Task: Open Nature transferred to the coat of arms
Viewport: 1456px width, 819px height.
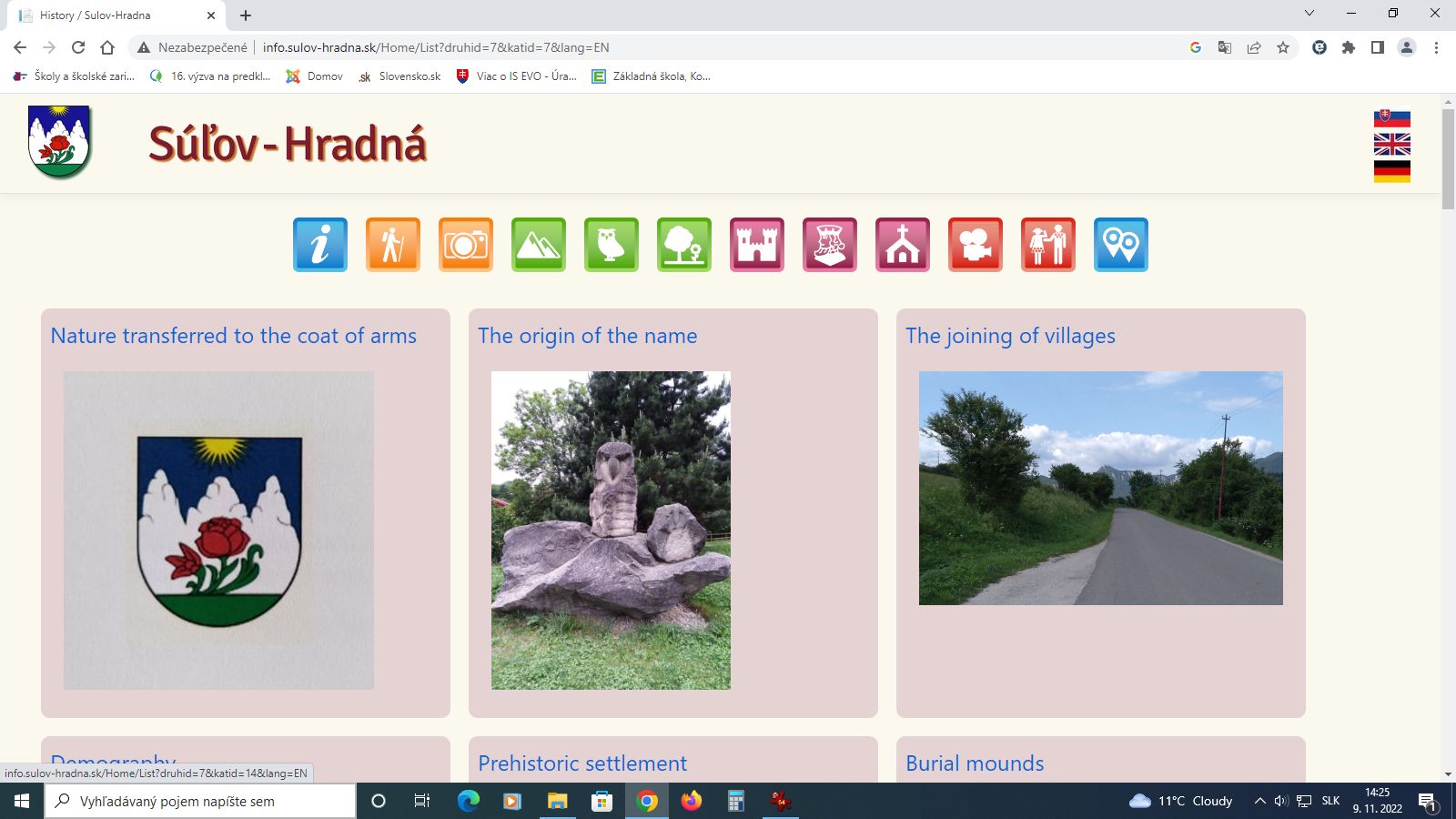Action: click(x=233, y=336)
